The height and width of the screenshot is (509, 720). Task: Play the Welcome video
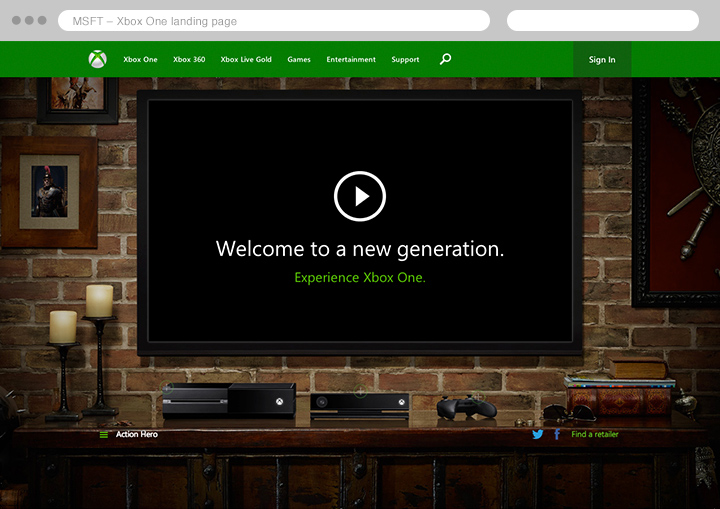360,196
